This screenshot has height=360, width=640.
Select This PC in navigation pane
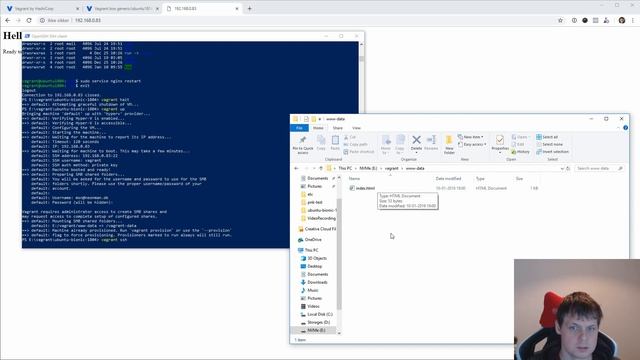click(x=308, y=250)
